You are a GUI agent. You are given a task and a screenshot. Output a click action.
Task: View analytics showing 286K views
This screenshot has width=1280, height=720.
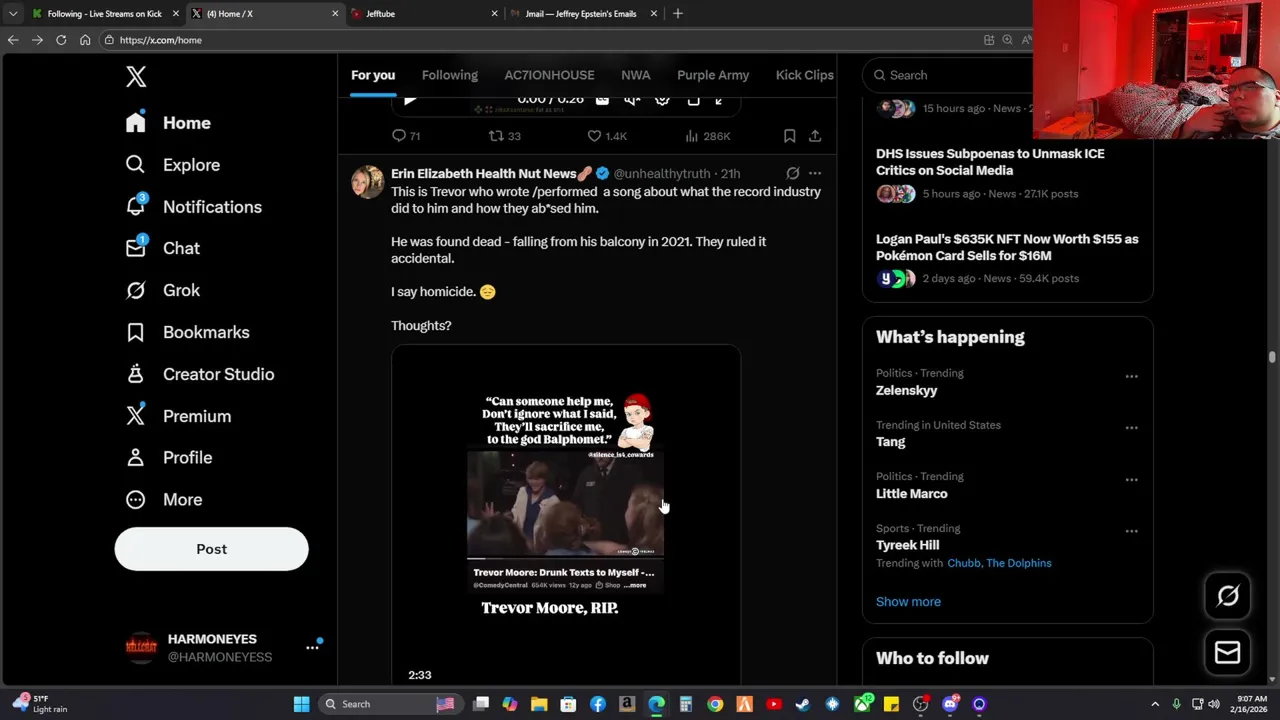pos(707,136)
